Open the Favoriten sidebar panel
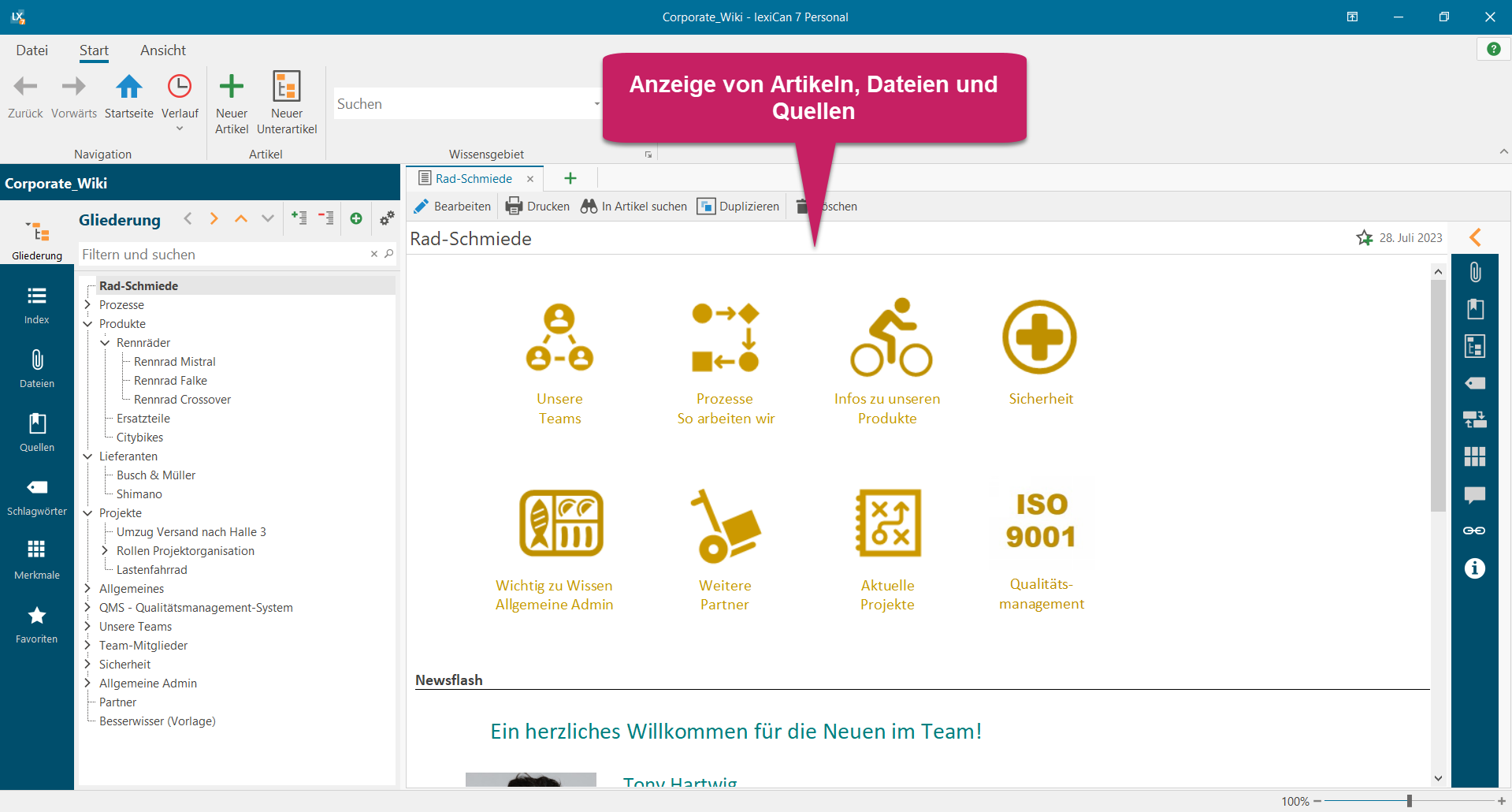Viewport: 1512px width, 812px height. (x=37, y=624)
